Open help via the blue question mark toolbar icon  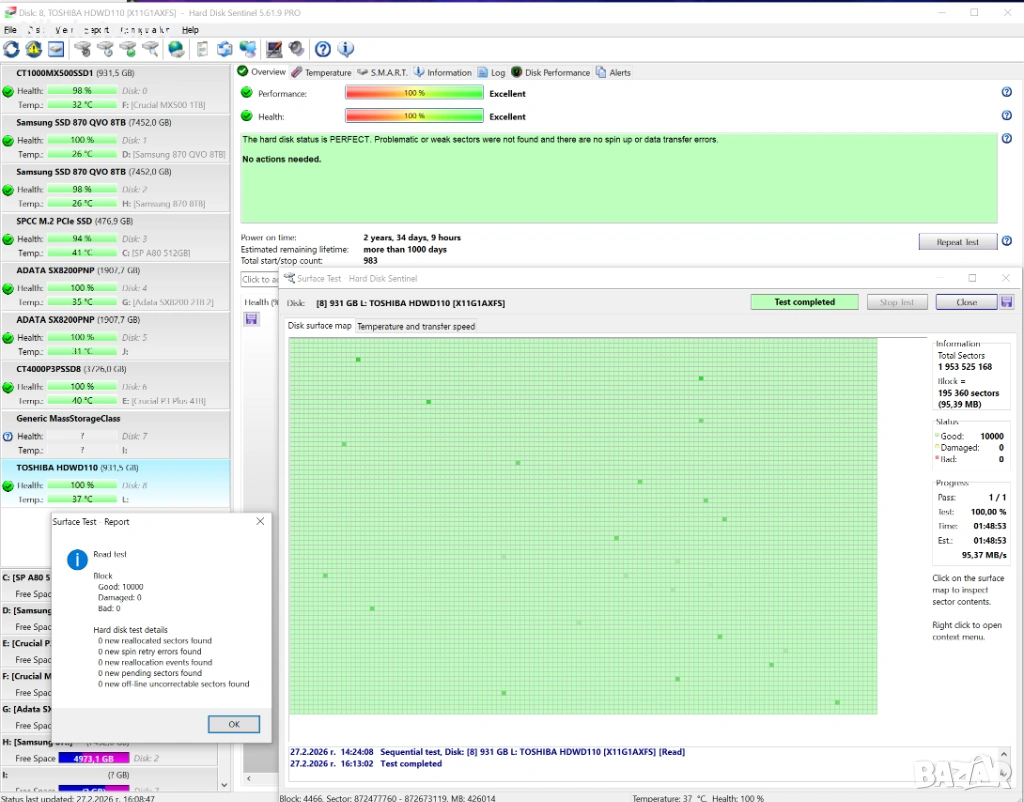click(x=323, y=49)
